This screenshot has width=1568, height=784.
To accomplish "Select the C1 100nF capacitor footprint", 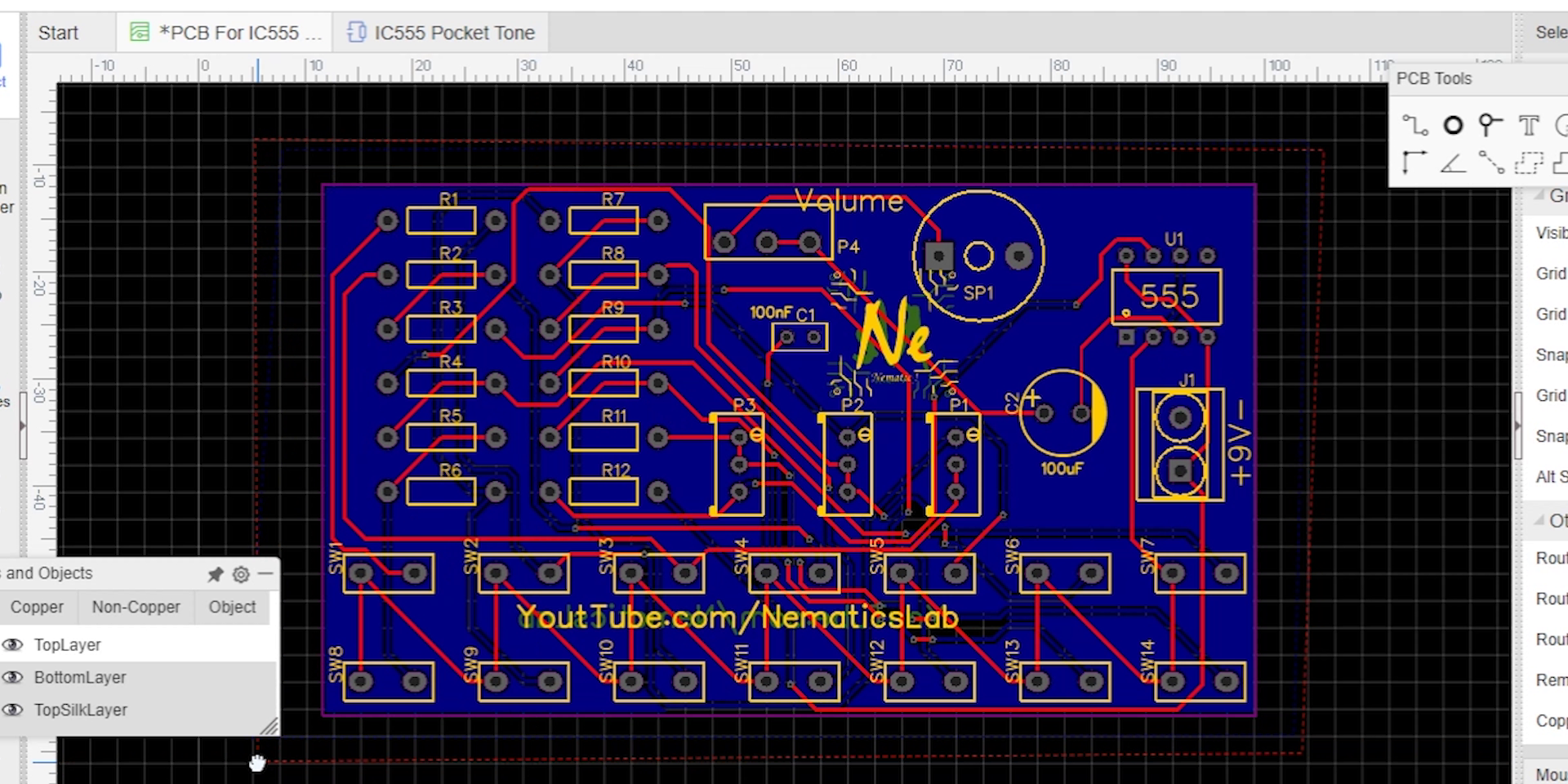I will point(798,336).
